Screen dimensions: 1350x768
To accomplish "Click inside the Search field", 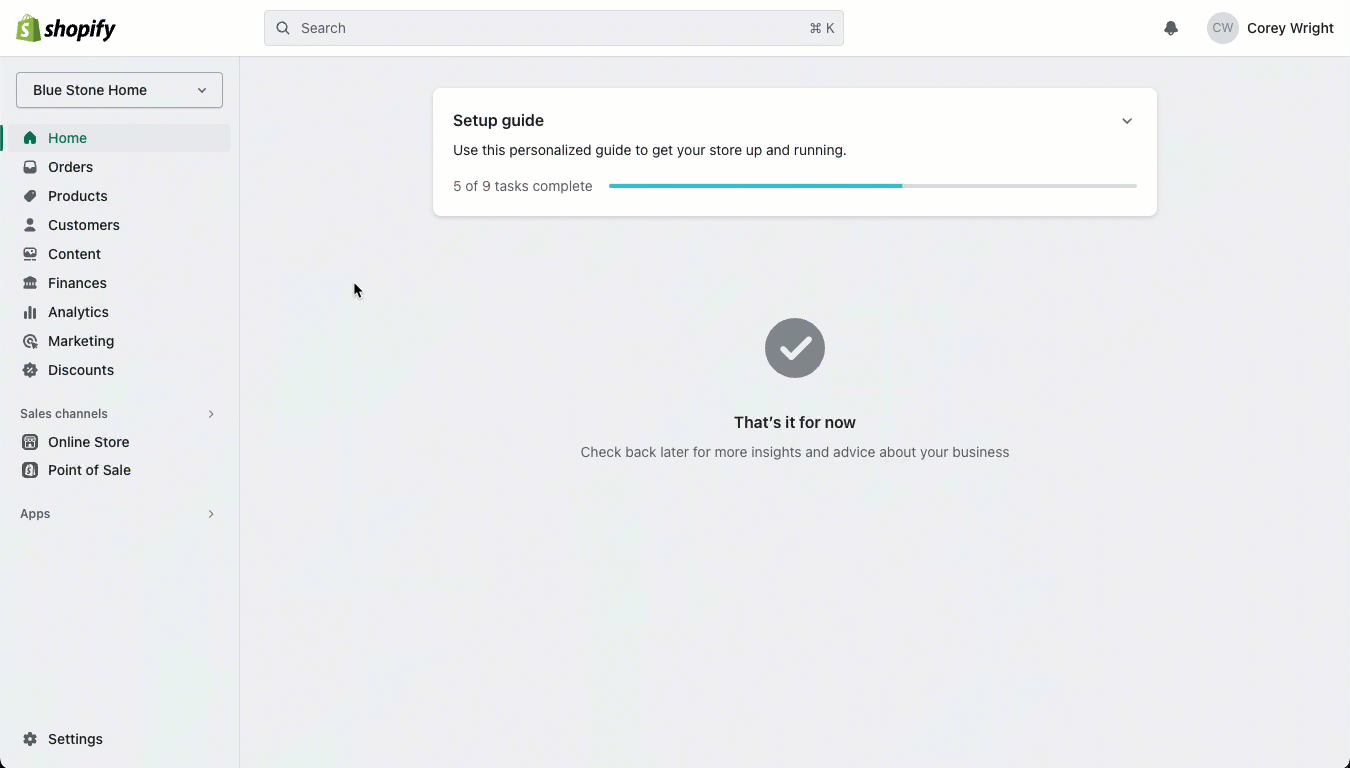I will 554,28.
